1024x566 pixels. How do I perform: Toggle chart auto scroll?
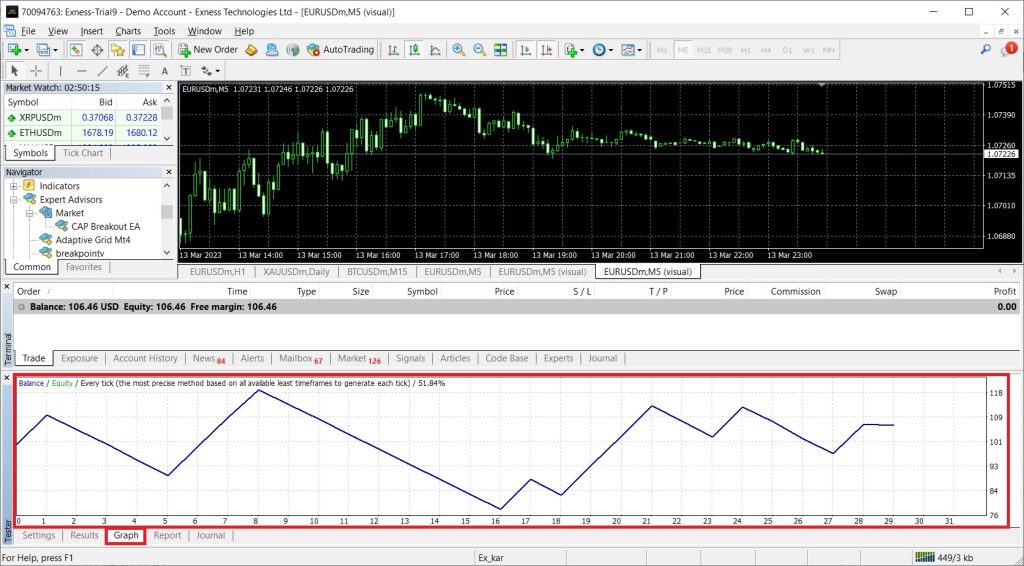[525, 50]
